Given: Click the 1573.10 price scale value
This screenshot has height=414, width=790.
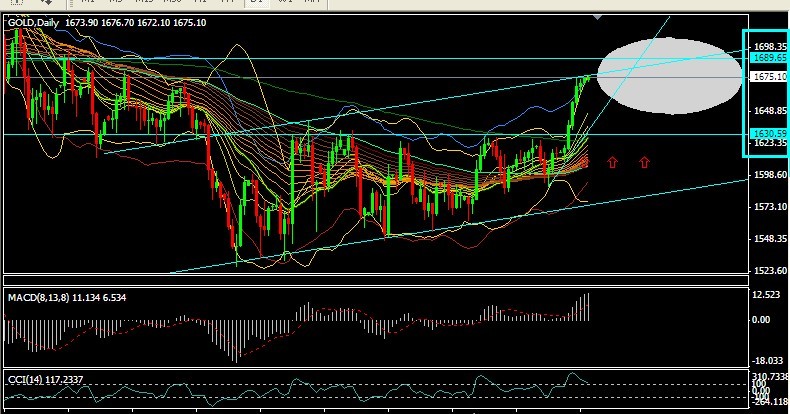Looking at the screenshot, I should point(770,206).
